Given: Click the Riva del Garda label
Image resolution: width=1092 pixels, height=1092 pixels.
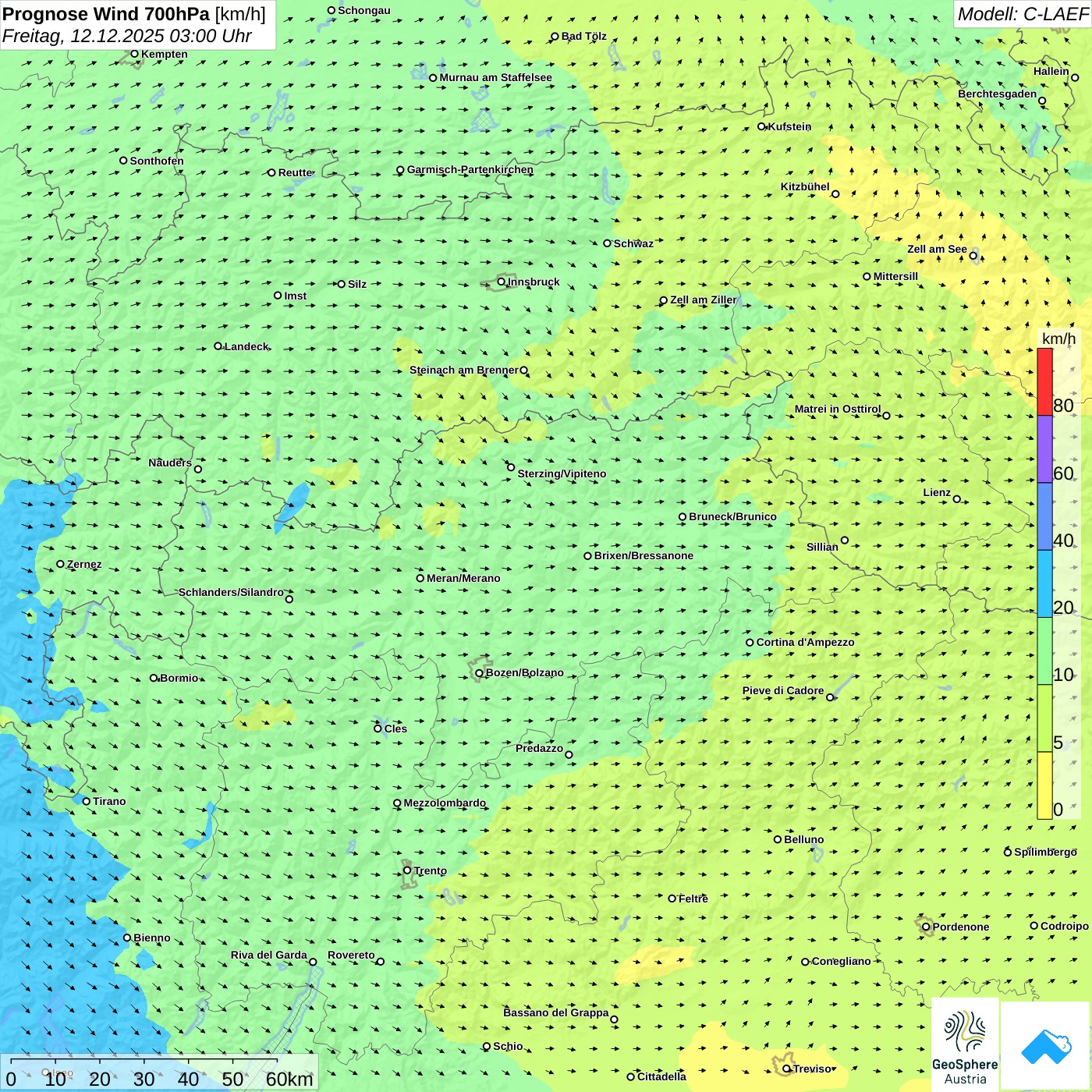Looking at the screenshot, I should coord(269,955).
